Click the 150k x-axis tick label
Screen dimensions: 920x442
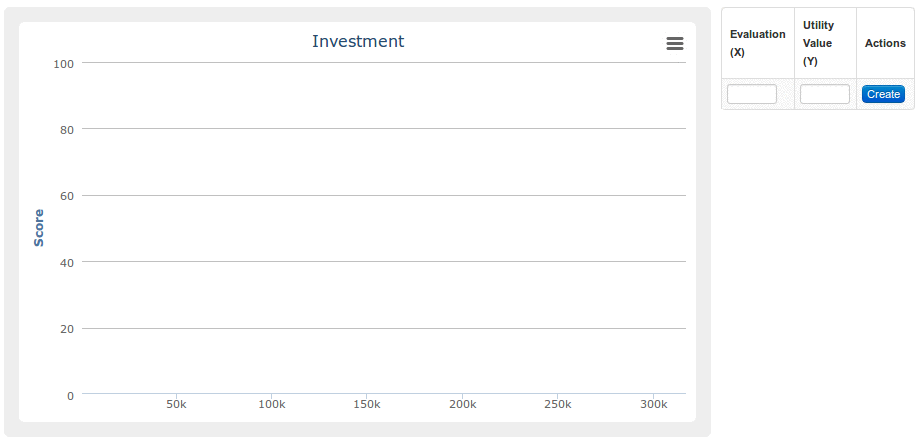(367, 404)
